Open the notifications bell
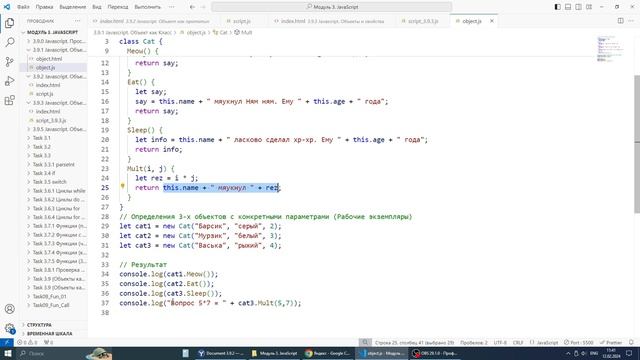 pyautogui.click(x=631, y=342)
